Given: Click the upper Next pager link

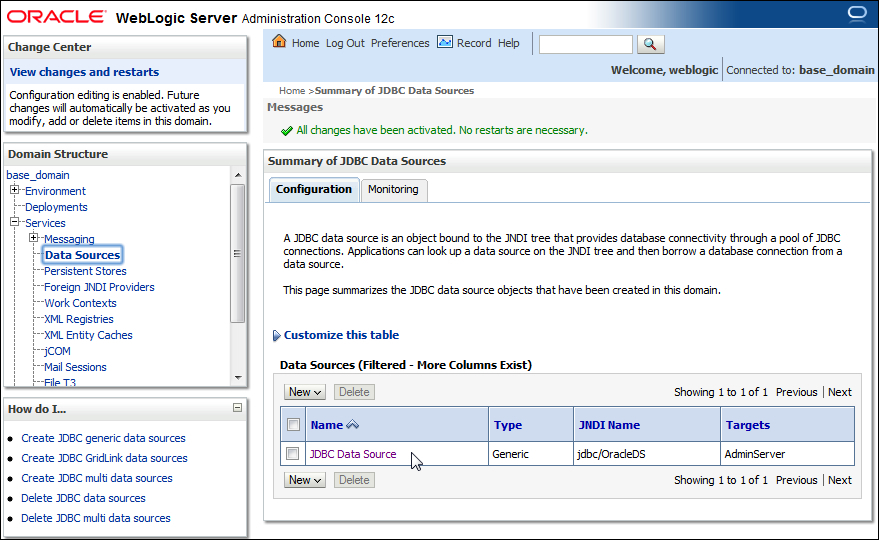Looking at the screenshot, I should (x=840, y=392).
